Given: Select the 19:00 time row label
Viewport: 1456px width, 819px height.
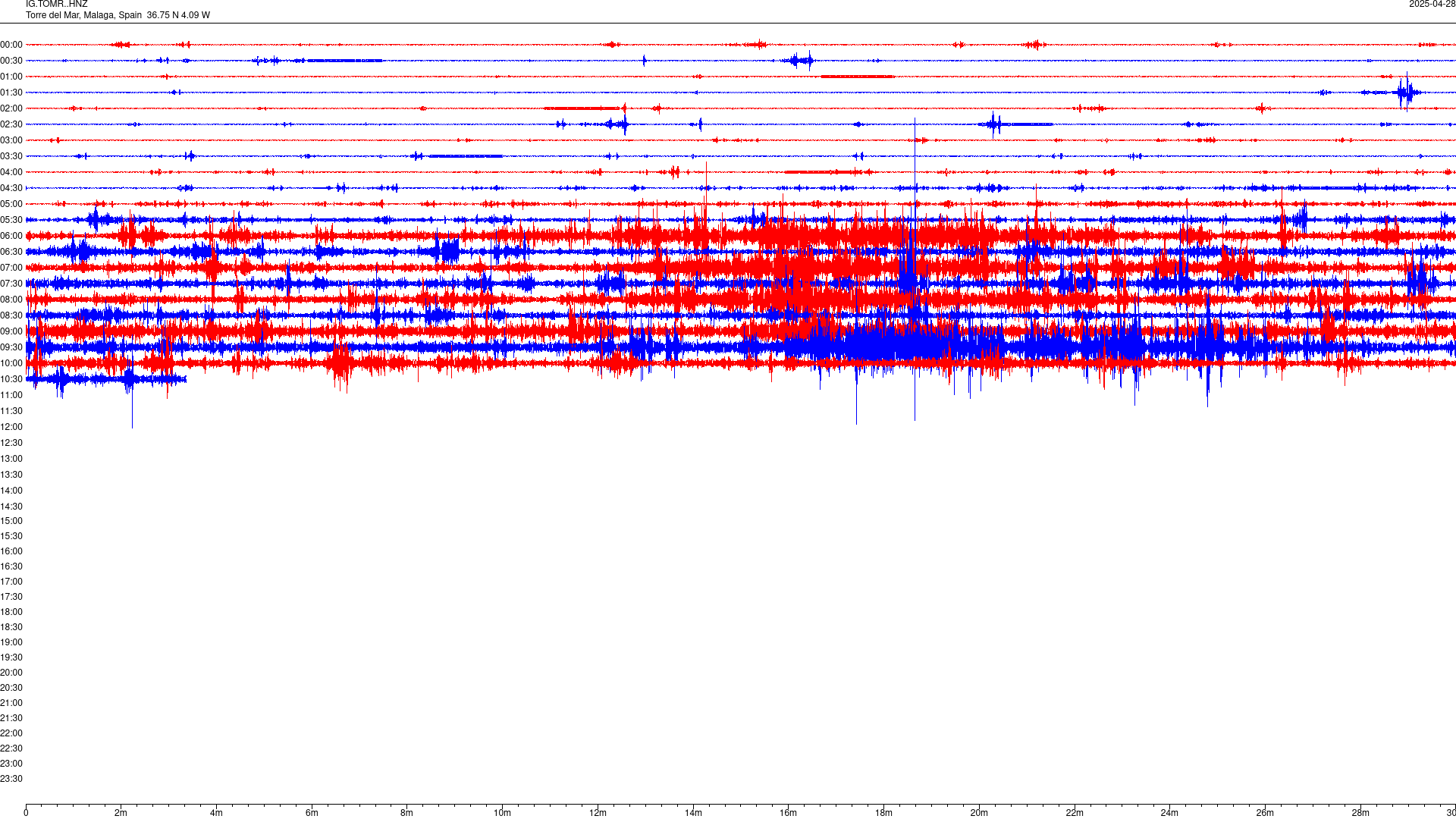Looking at the screenshot, I should coord(11,642).
